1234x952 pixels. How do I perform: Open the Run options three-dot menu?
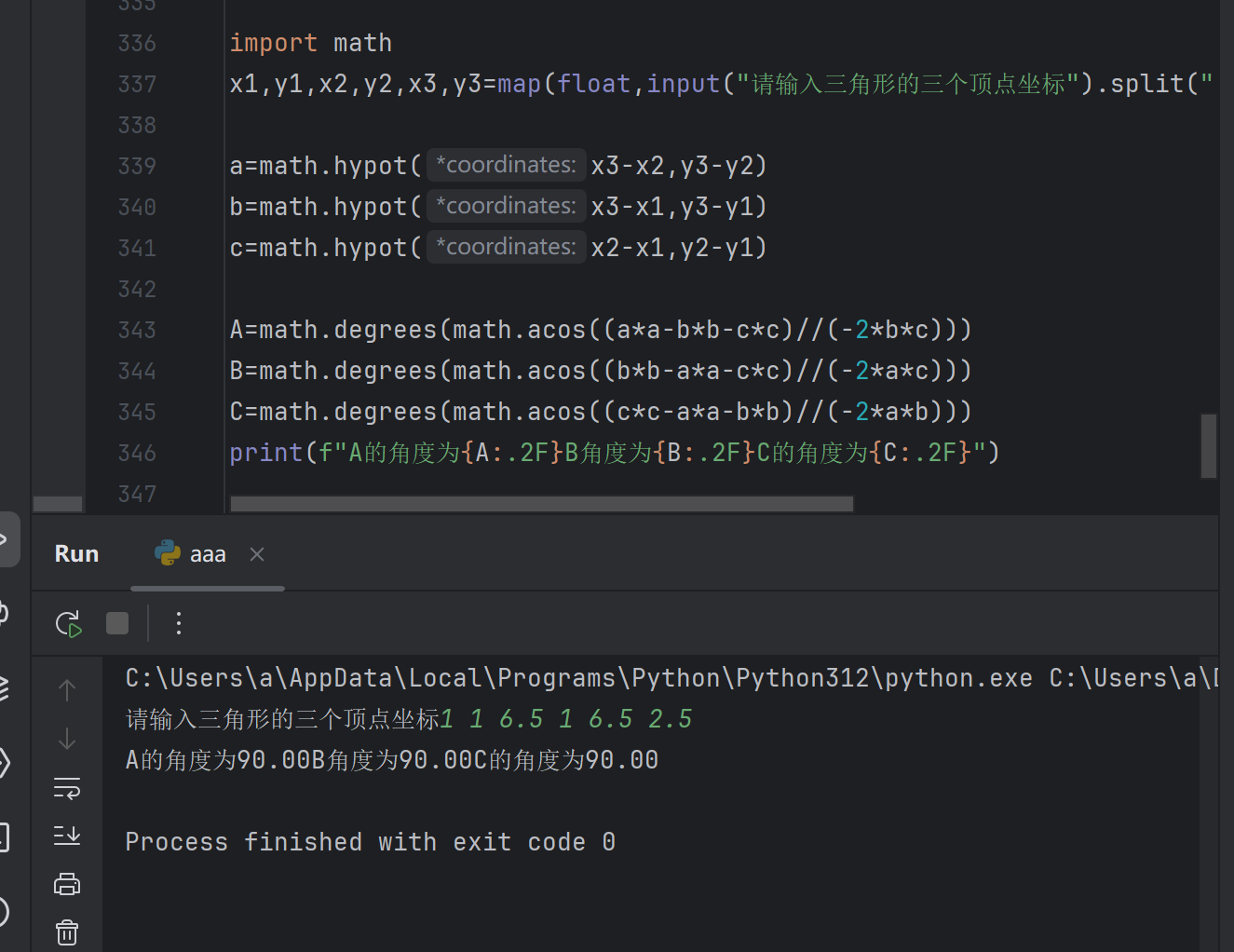(178, 623)
